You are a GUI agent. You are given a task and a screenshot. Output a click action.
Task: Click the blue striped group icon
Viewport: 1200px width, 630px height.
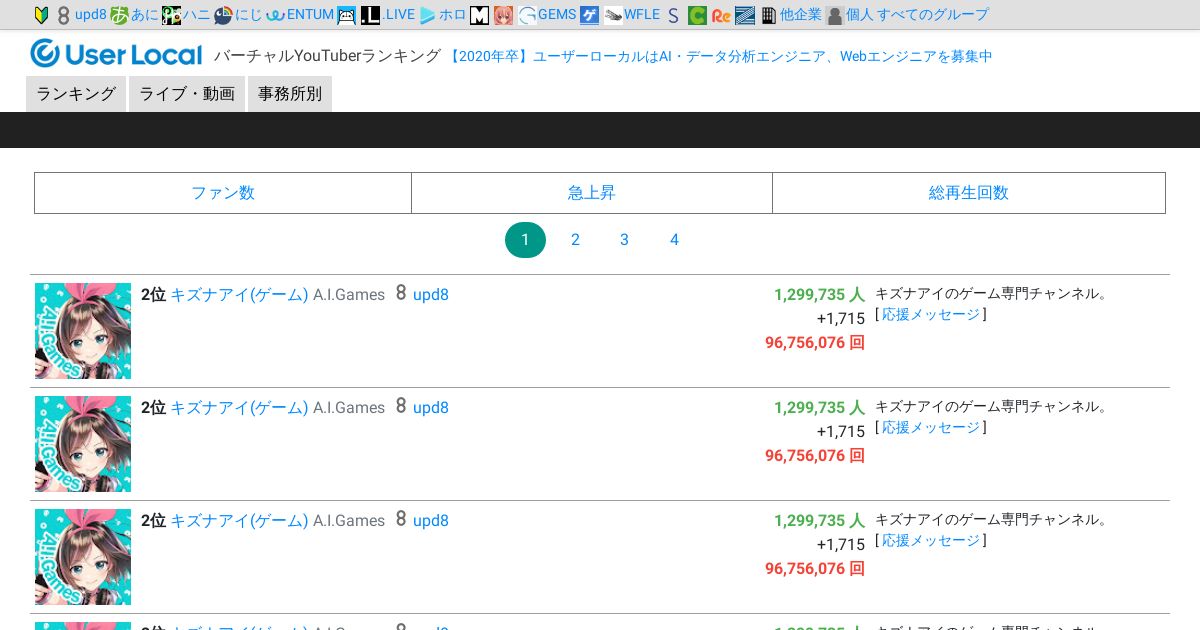tap(745, 15)
